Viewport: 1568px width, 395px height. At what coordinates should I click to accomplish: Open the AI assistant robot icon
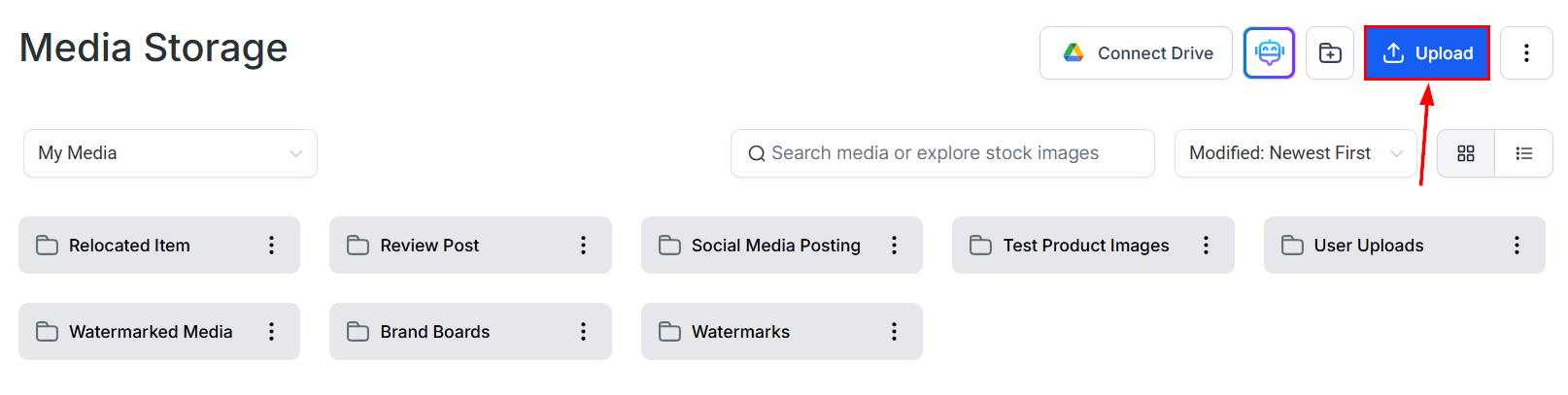pyautogui.click(x=1269, y=53)
